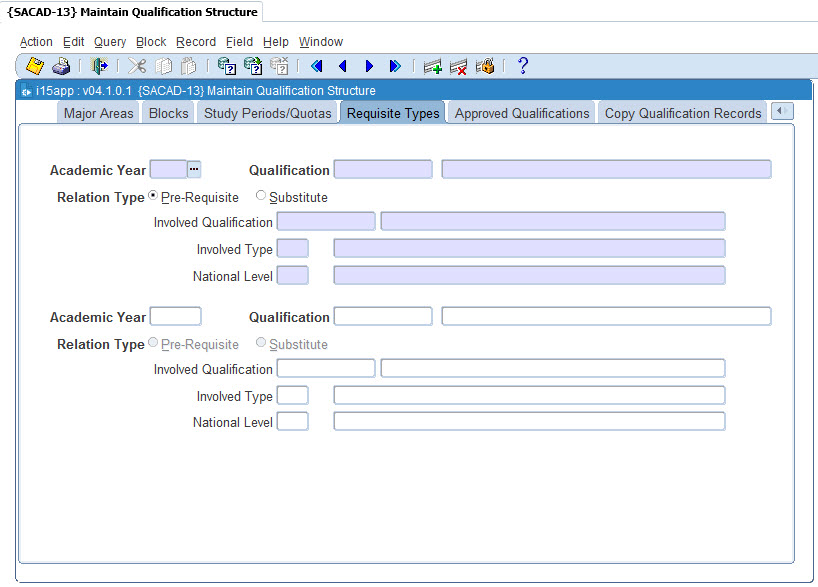The height and width of the screenshot is (587, 818).
Task: Jump to last record arrow
Action: 395,66
